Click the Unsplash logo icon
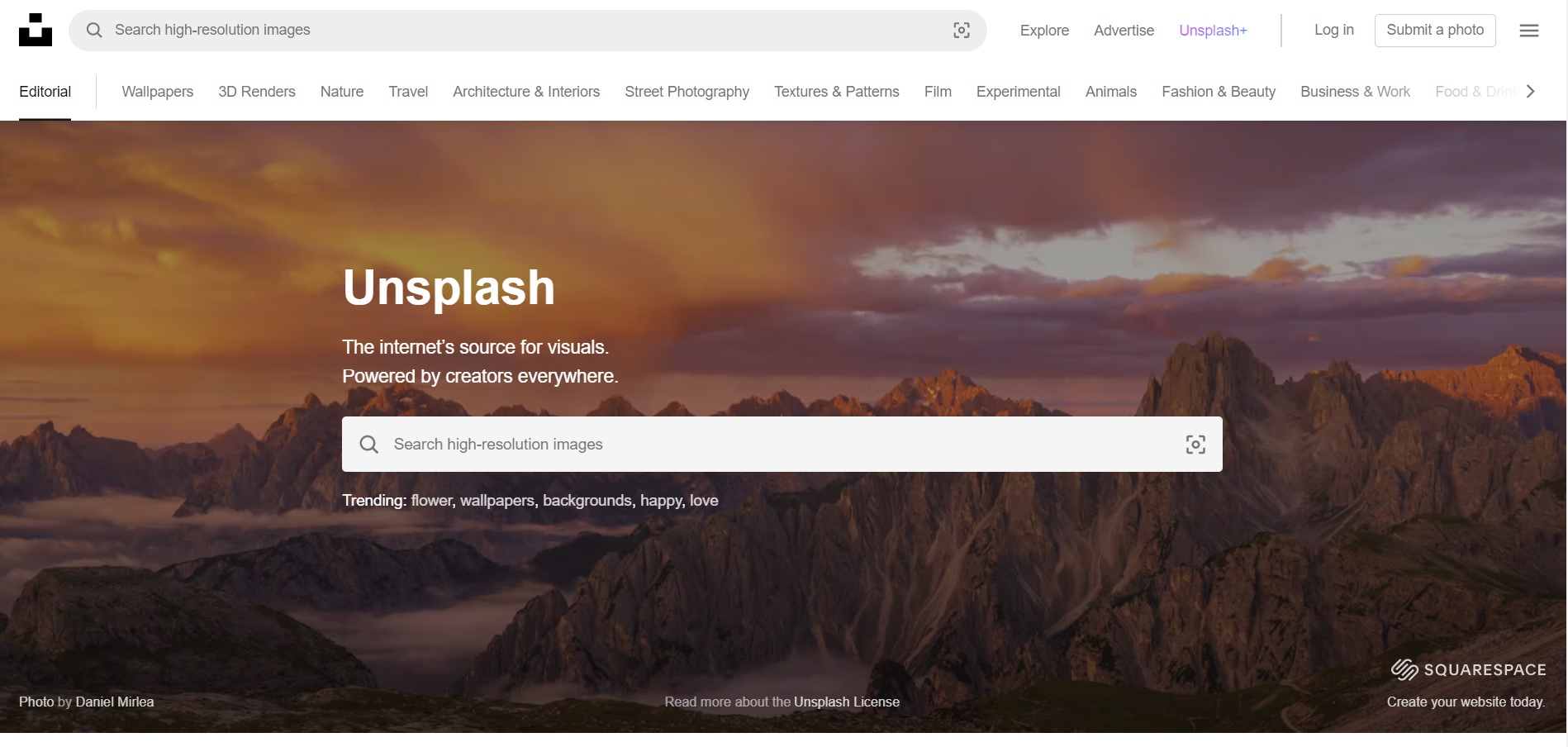Viewport: 1568px width, 747px height. coord(36,30)
